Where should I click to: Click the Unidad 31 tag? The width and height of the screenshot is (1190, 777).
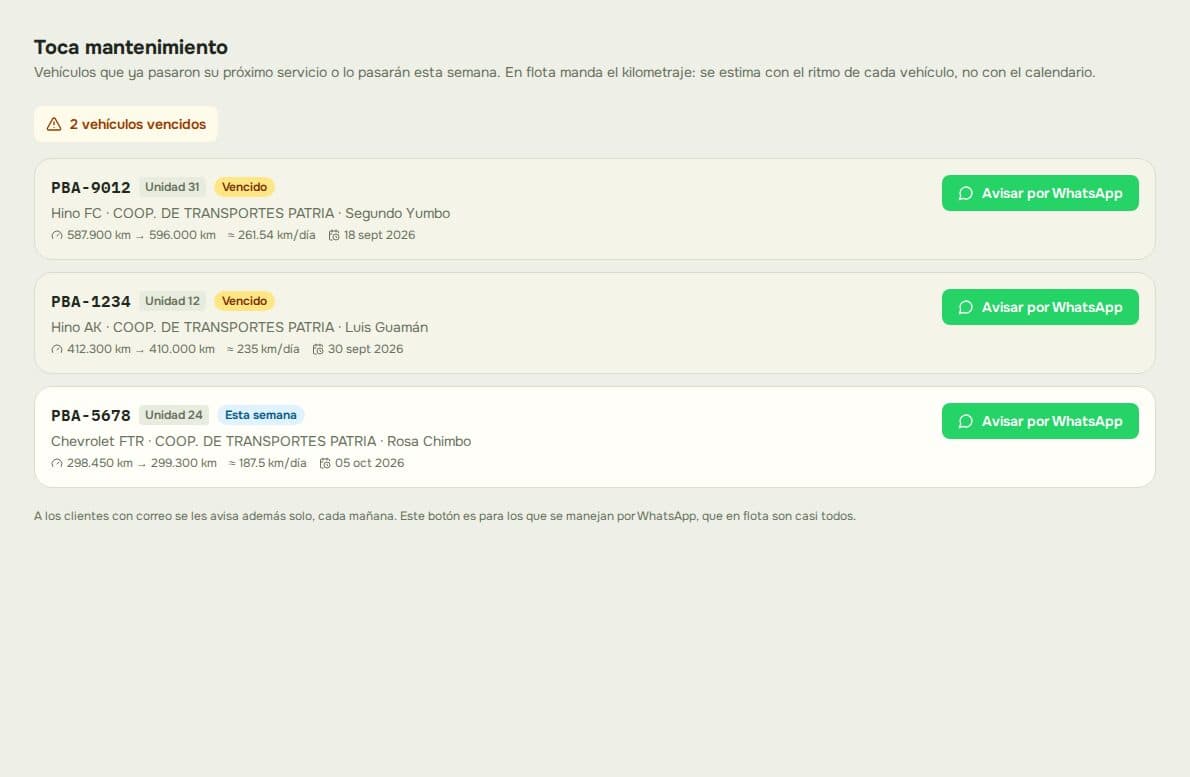172,187
